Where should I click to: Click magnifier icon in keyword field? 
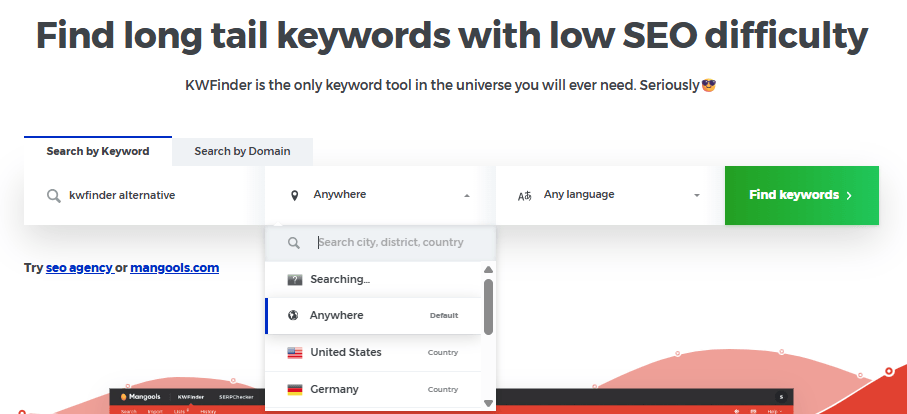tap(54, 195)
